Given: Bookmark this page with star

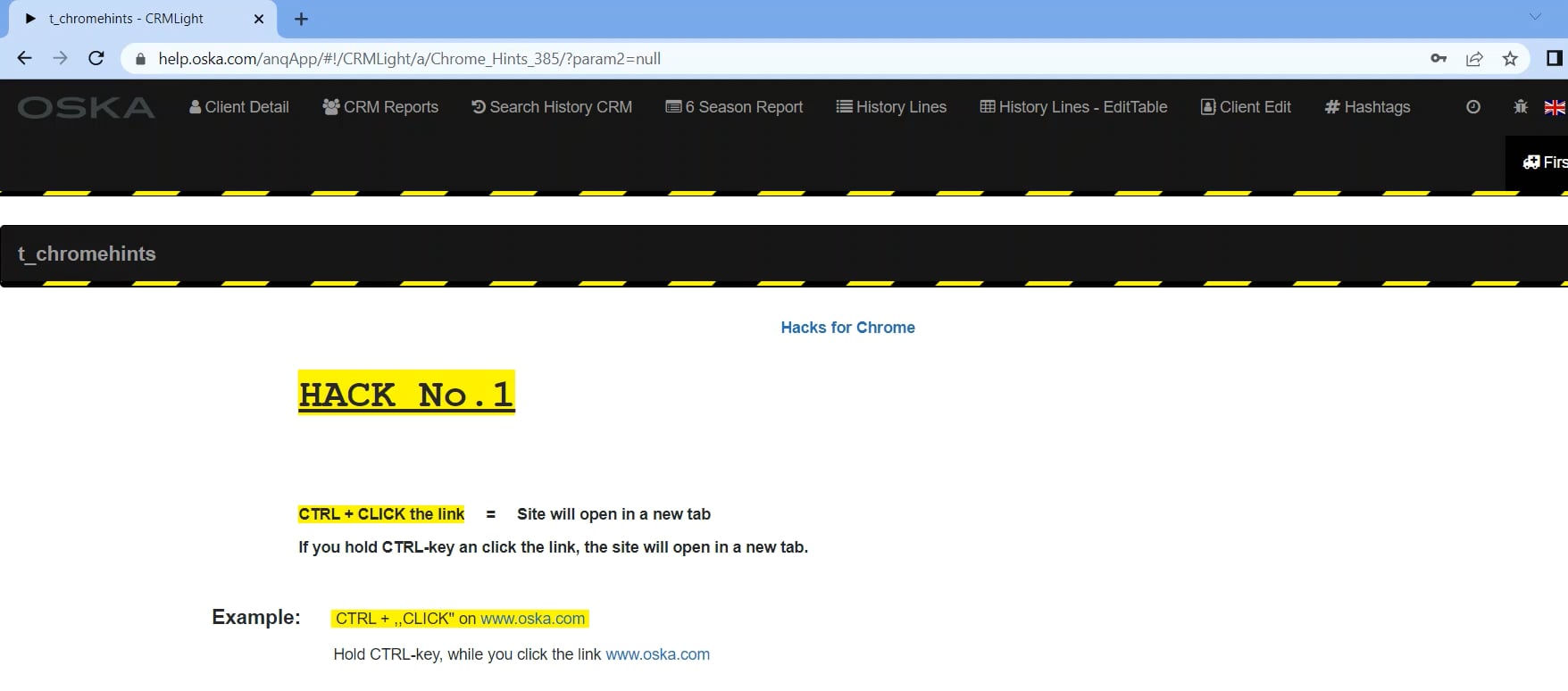Looking at the screenshot, I should 1510,58.
